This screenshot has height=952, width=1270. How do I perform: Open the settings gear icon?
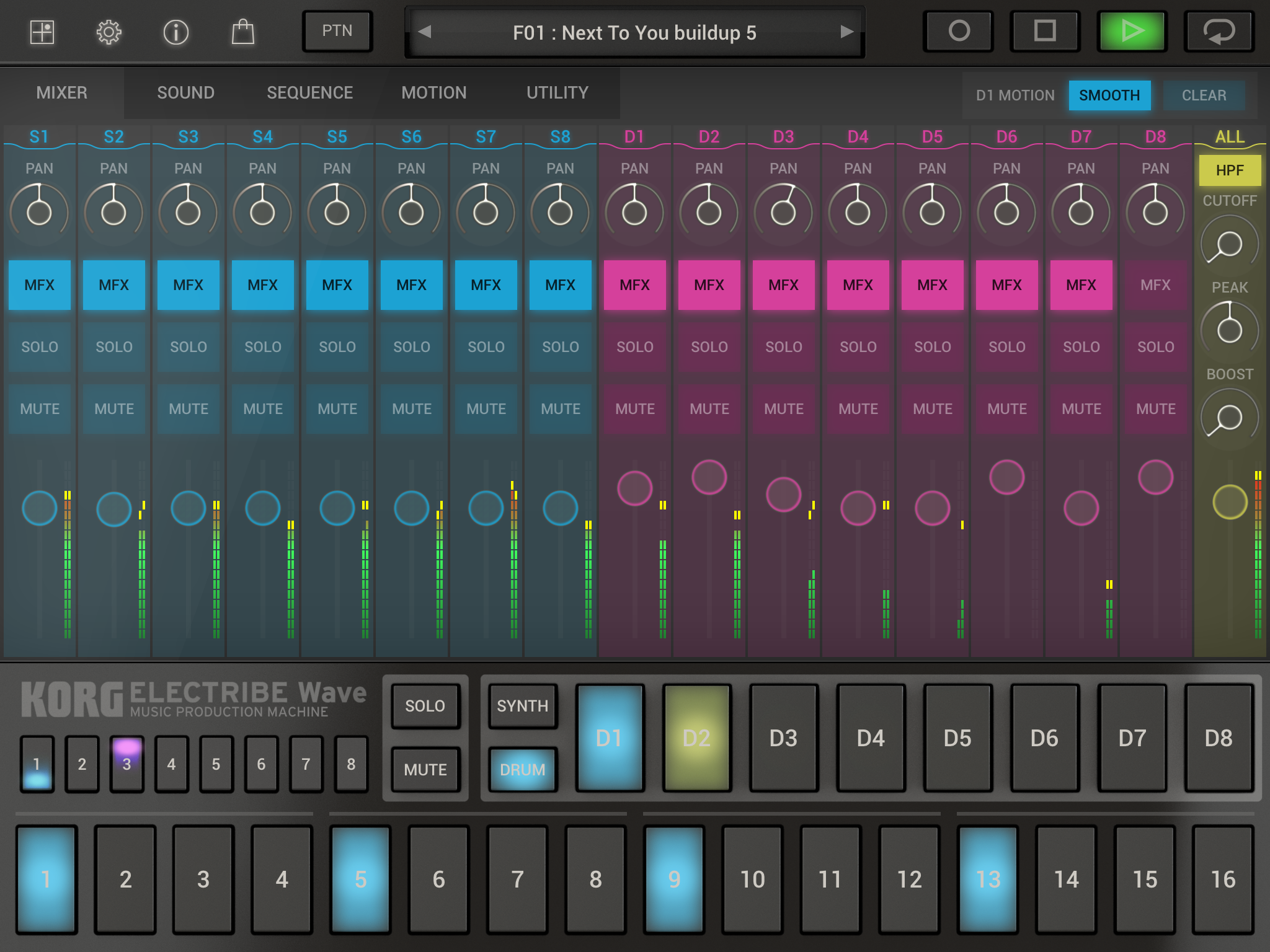(109, 32)
